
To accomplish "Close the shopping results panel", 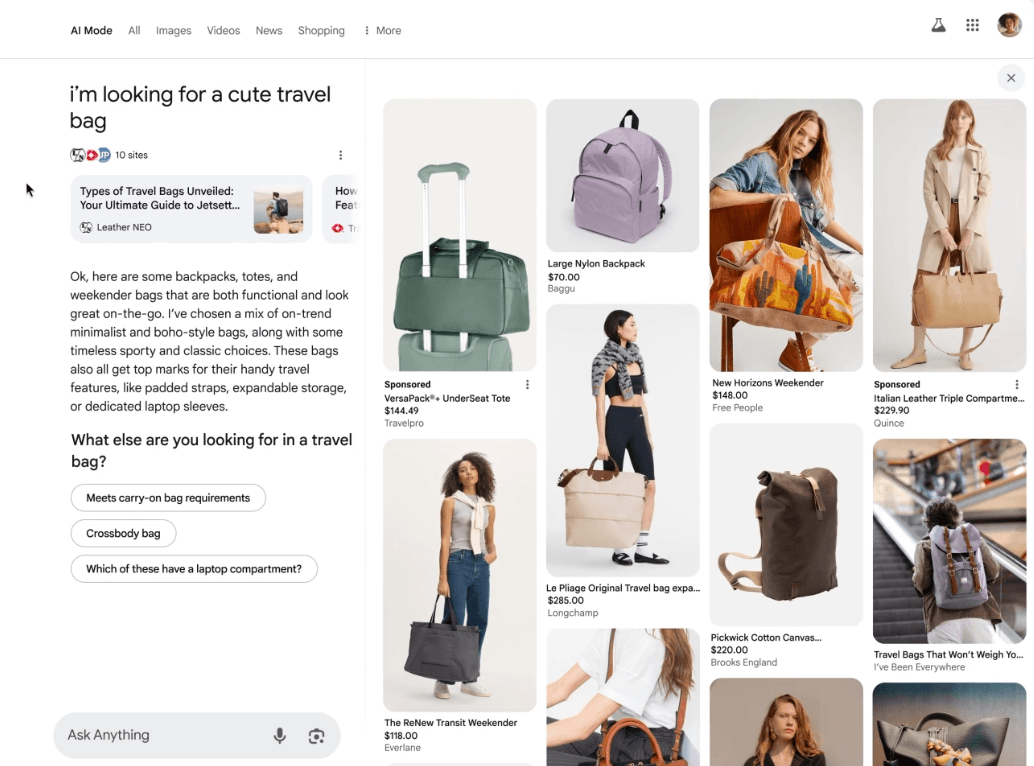I will (x=1010, y=78).
